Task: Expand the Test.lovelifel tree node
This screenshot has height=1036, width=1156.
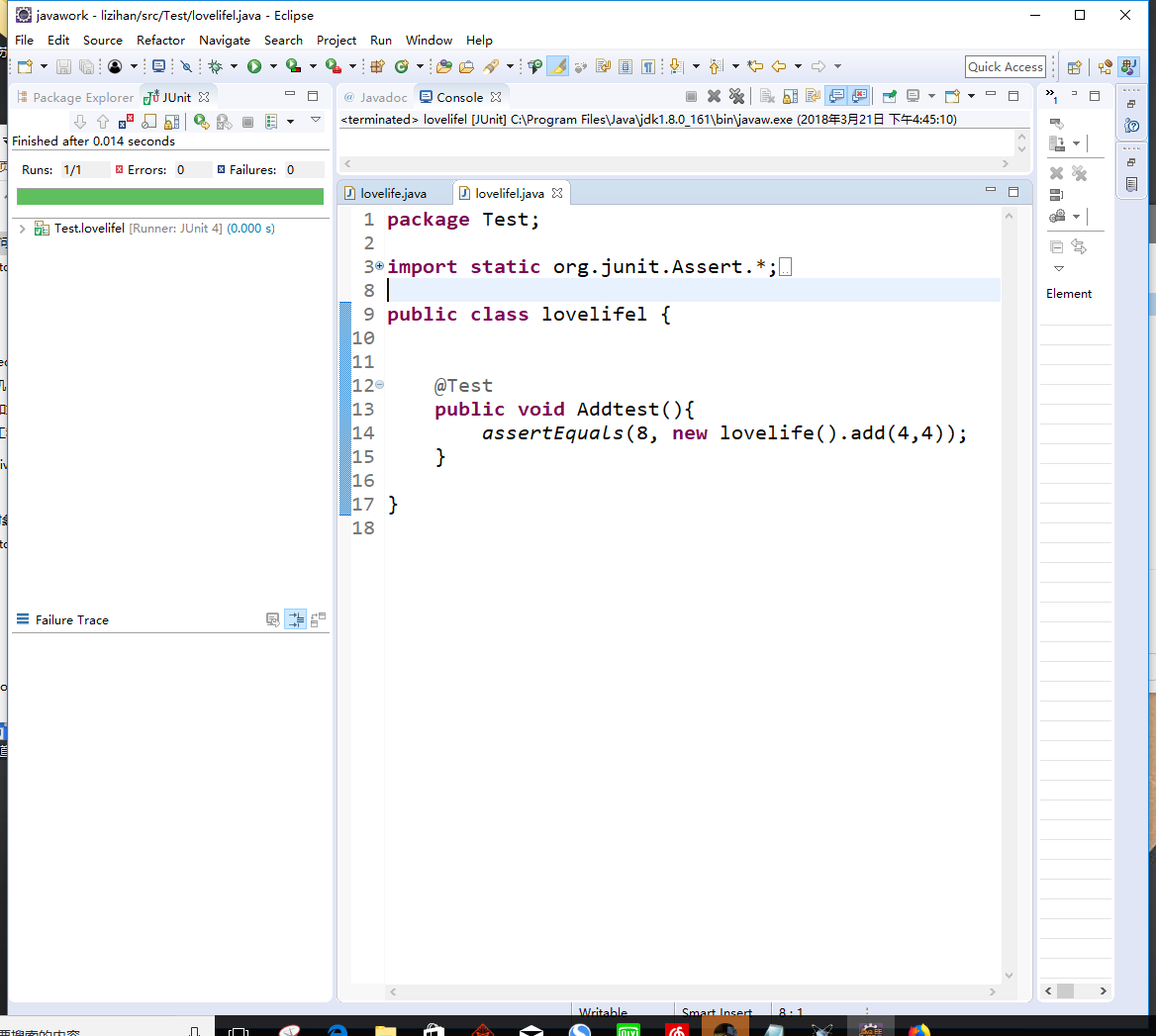Action: coord(23,229)
